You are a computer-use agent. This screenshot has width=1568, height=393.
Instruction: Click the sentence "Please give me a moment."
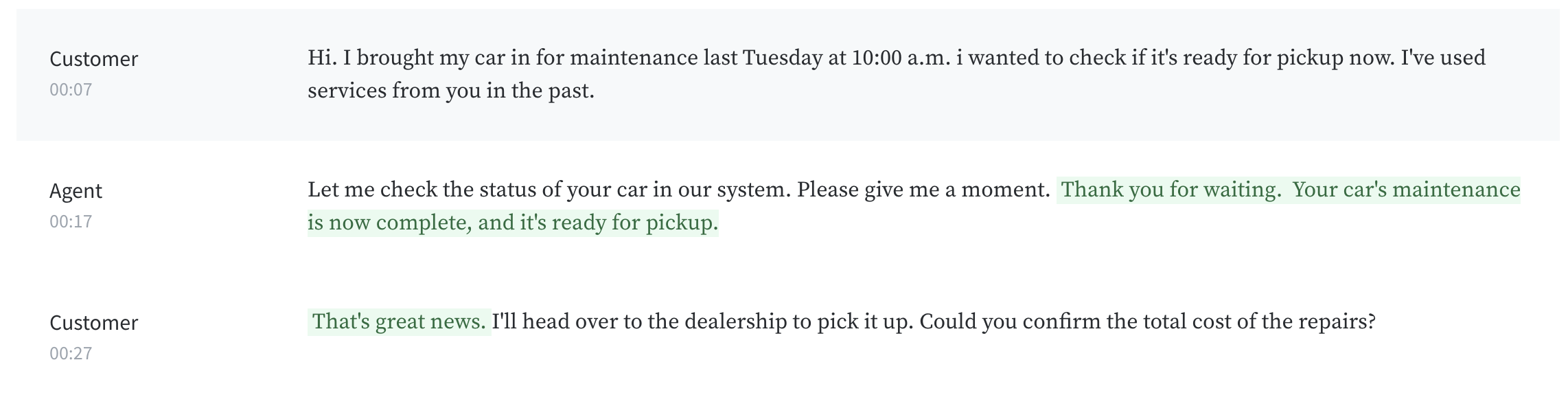(923, 190)
